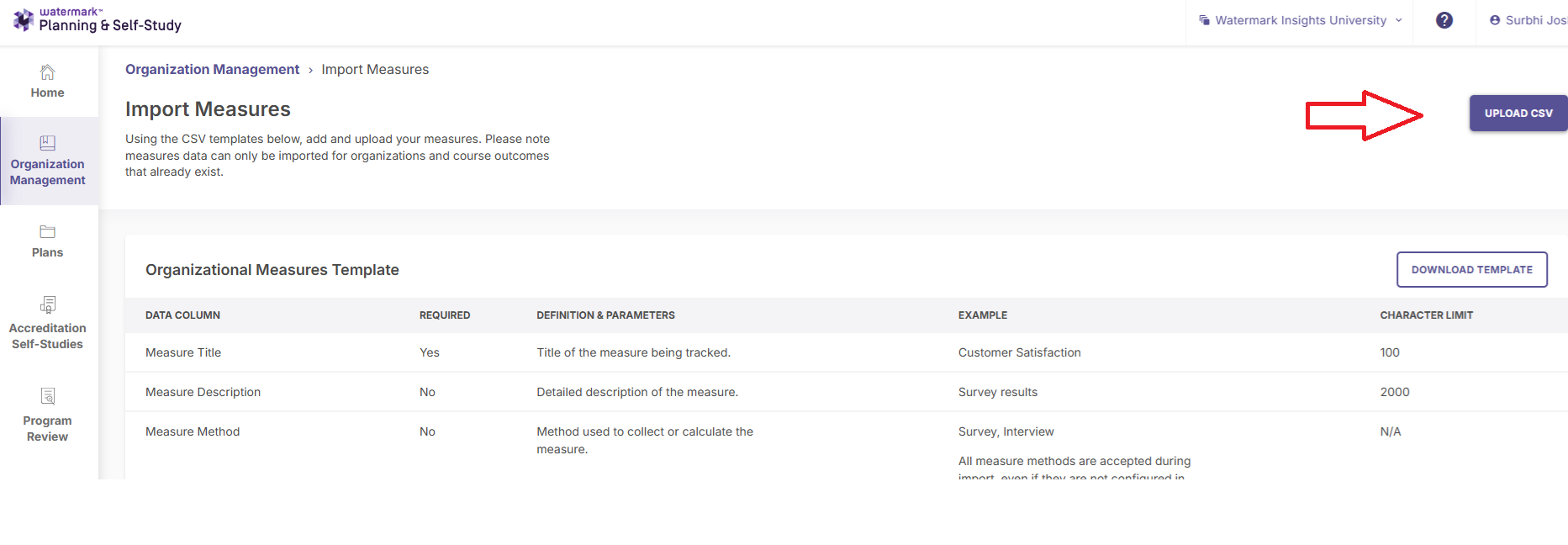Expand the Watermark Insights University dropdown
This screenshot has width=1568, height=545.
(x=1300, y=20)
